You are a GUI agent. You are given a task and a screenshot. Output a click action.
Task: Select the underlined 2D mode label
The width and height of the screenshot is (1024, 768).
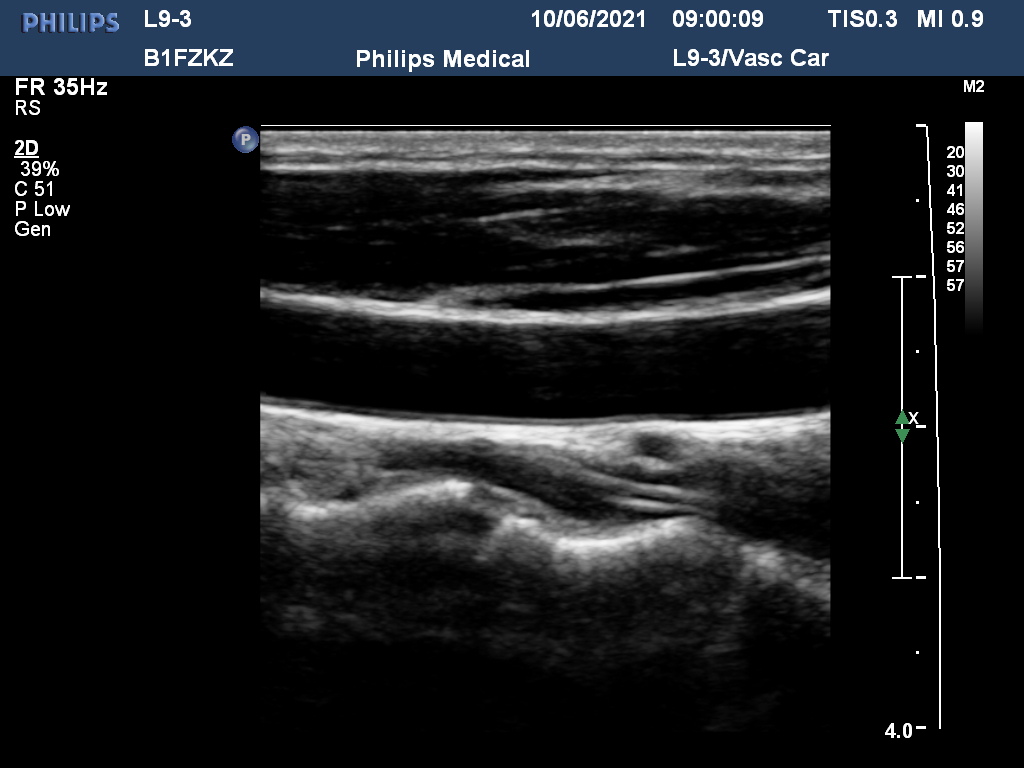click(x=27, y=148)
